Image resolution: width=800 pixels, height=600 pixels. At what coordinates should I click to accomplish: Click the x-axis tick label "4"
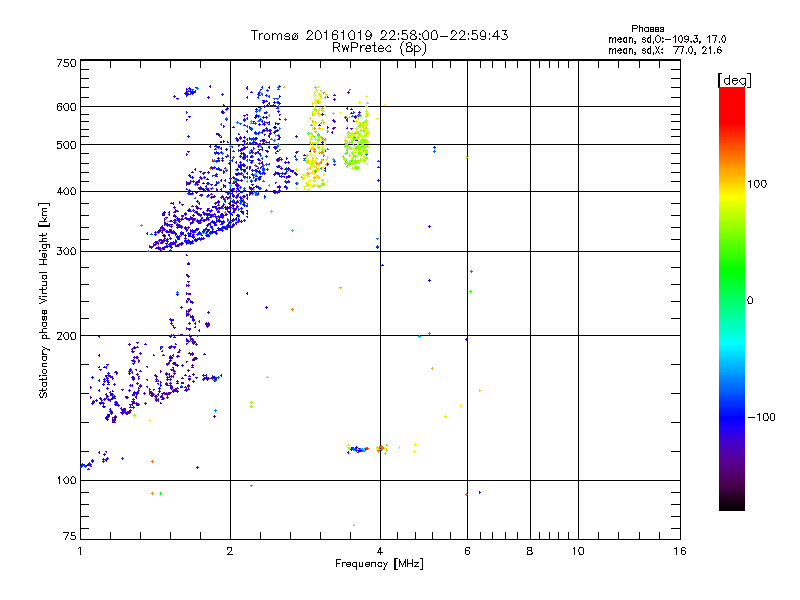tap(380, 551)
